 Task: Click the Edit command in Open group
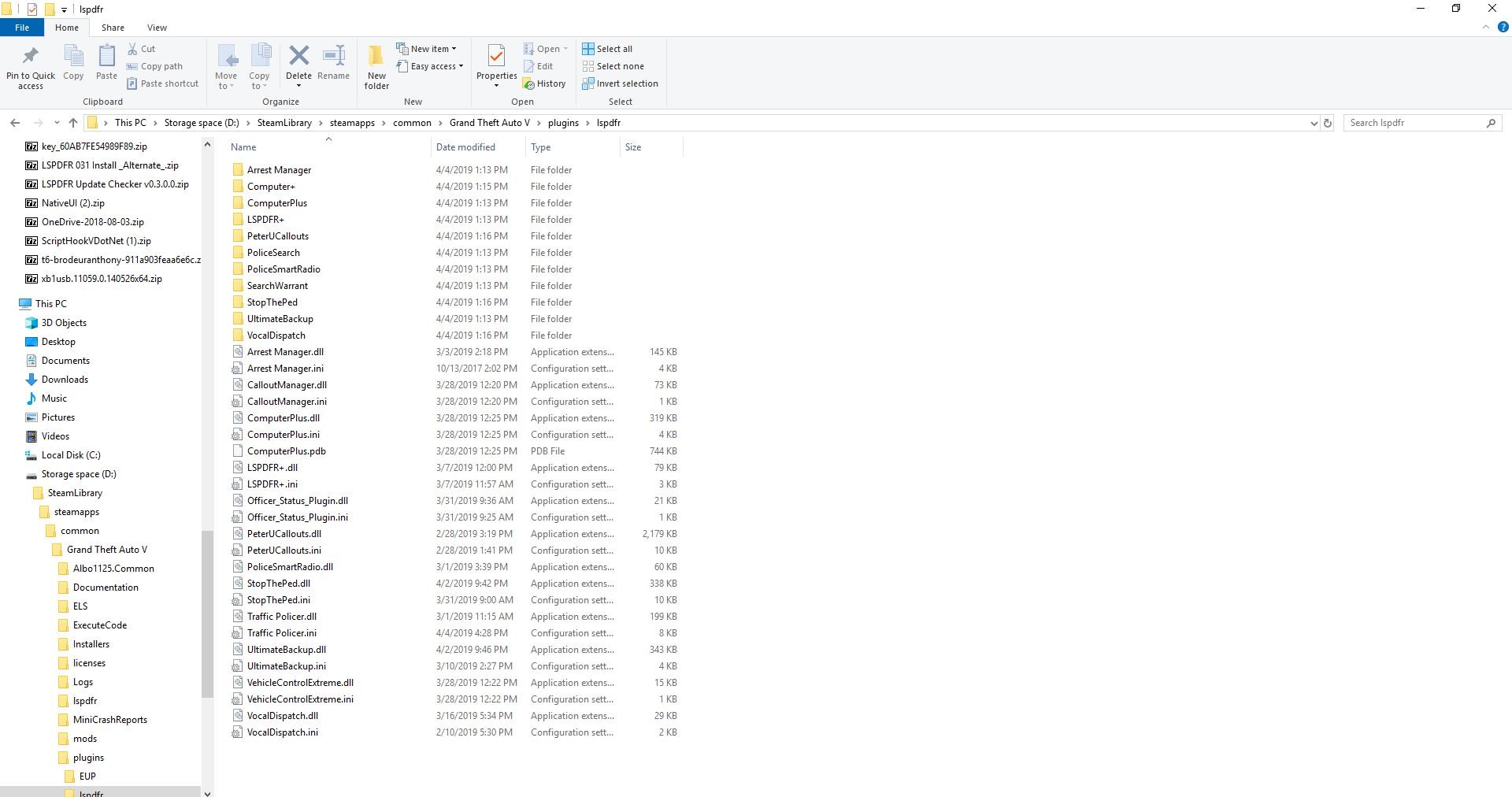coord(538,66)
